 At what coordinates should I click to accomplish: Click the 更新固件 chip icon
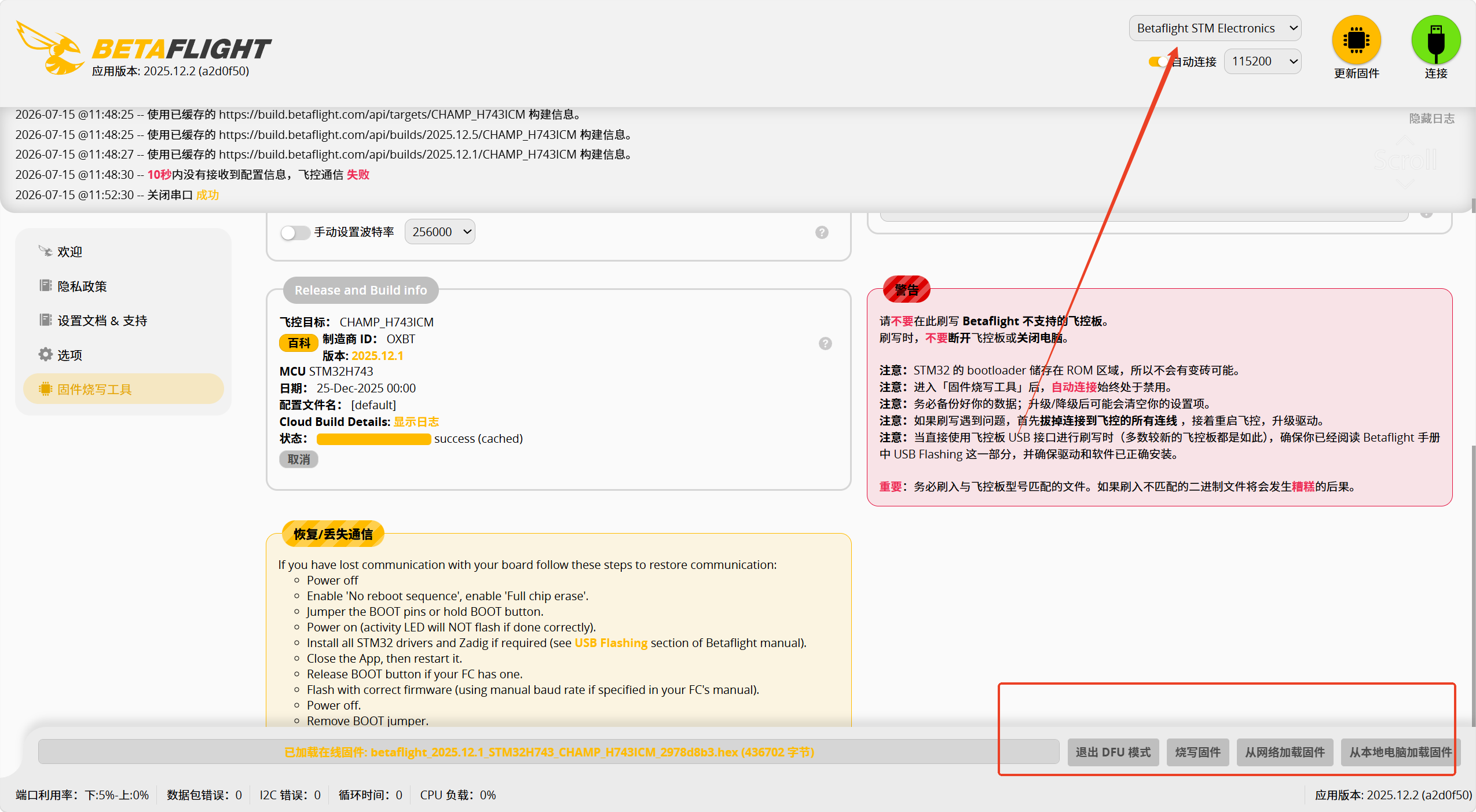tap(1356, 39)
